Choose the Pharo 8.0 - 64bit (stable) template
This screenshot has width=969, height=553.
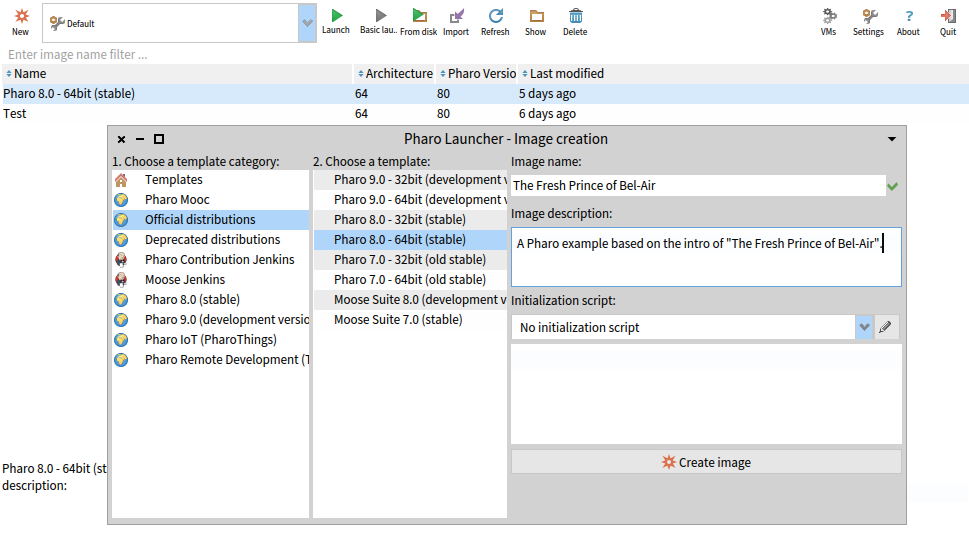click(x=410, y=240)
